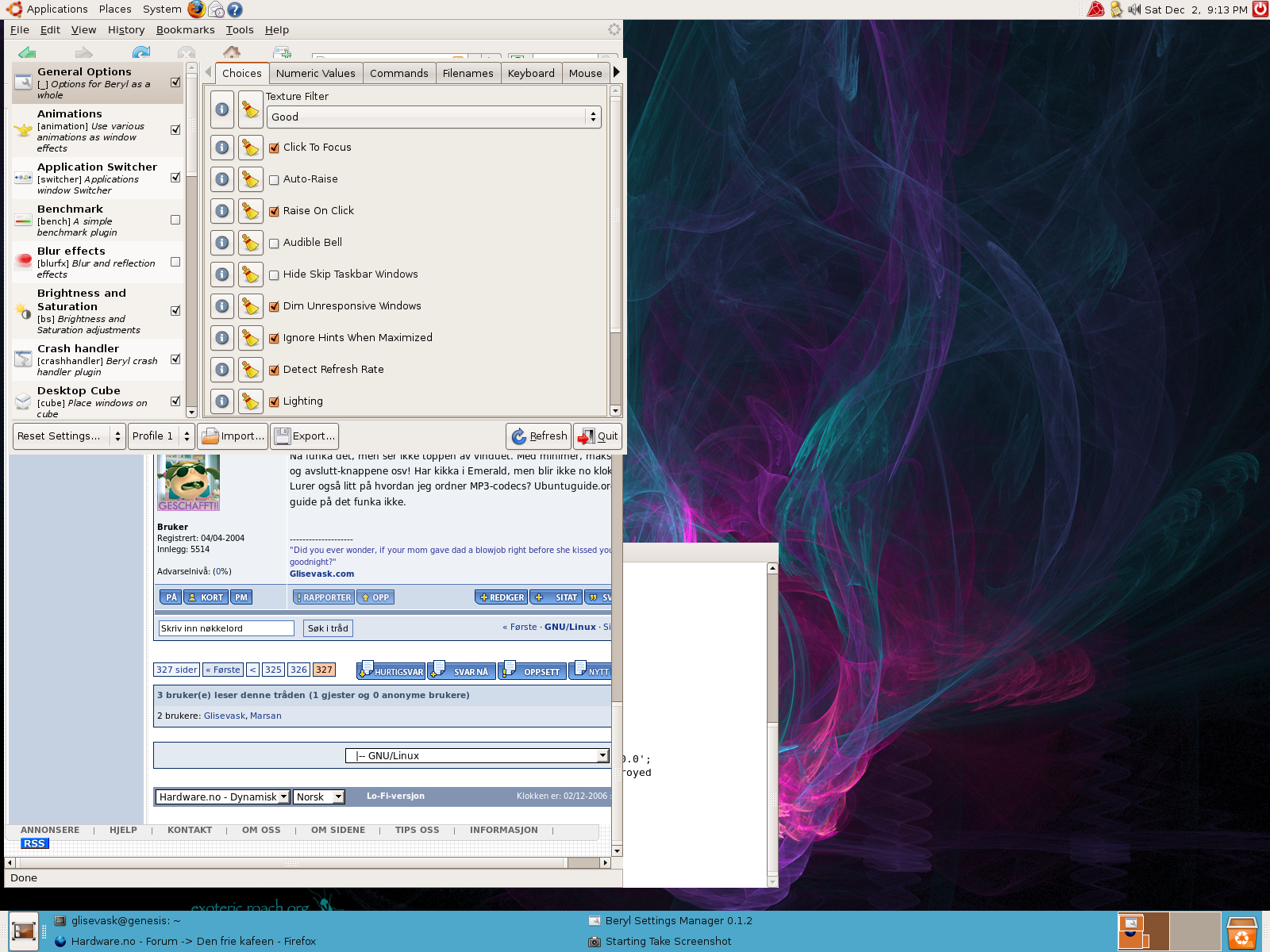Switch to the Keyboard tab
This screenshot has height=952, width=1270.
click(x=531, y=73)
